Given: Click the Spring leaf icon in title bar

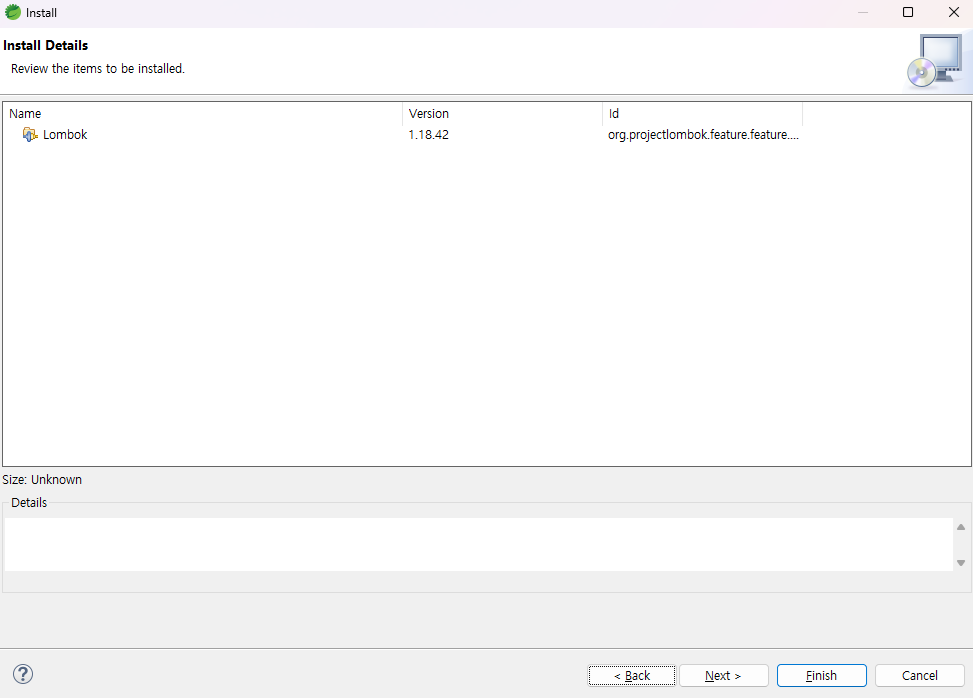Looking at the screenshot, I should pyautogui.click(x=12, y=12).
